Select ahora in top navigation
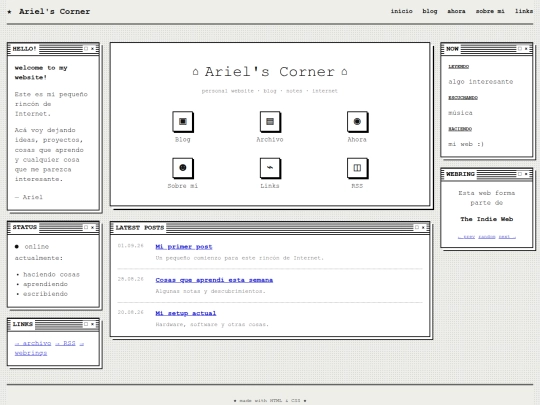Image resolution: width=540 pixels, height=405 pixels. [456, 11]
